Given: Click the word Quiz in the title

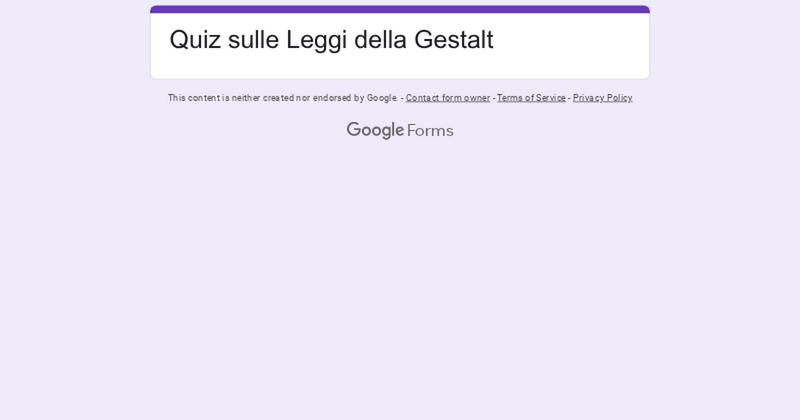Looking at the screenshot, I should coord(192,40).
